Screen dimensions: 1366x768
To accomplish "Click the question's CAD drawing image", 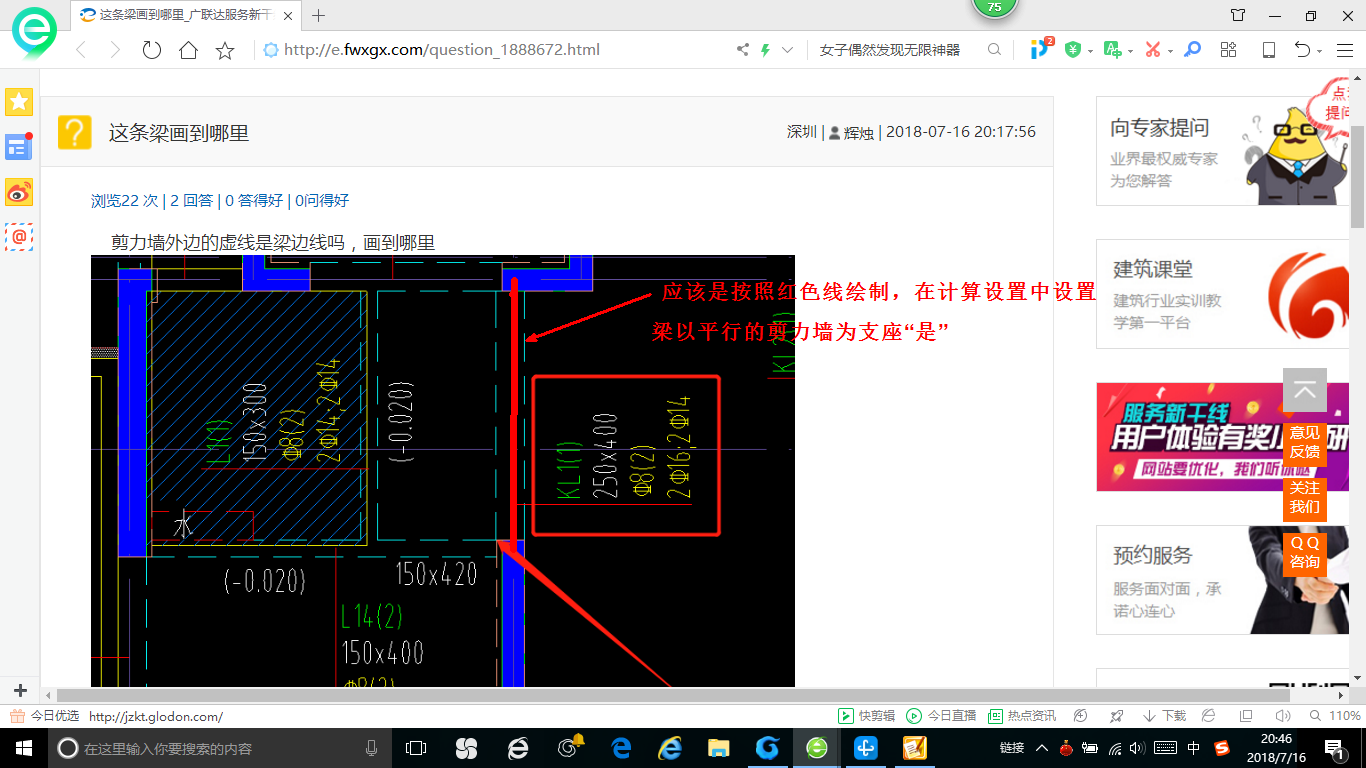I will click(443, 471).
